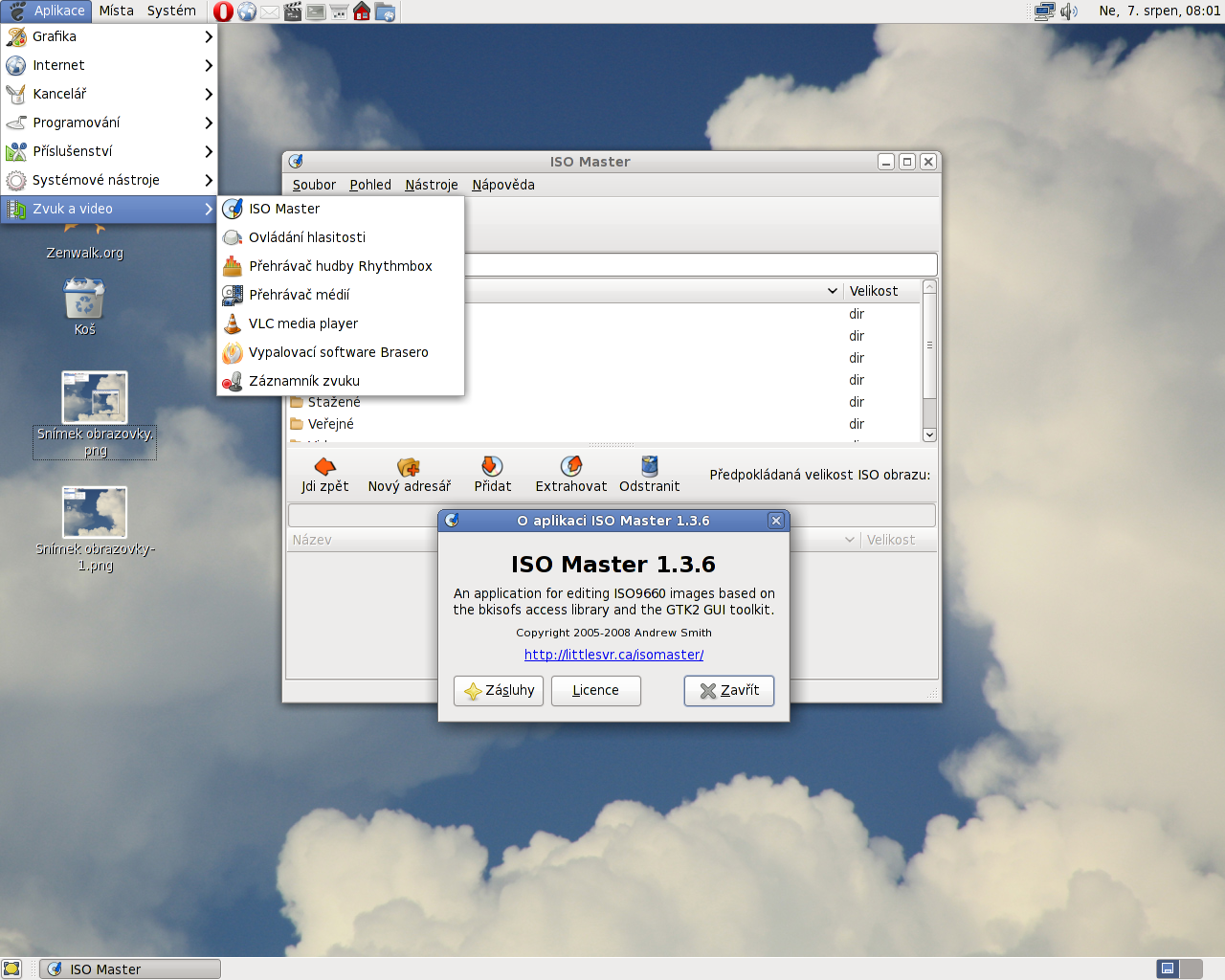Launch Přehrávač hudby Rhythmbox
1225x980 pixels.
click(x=341, y=266)
